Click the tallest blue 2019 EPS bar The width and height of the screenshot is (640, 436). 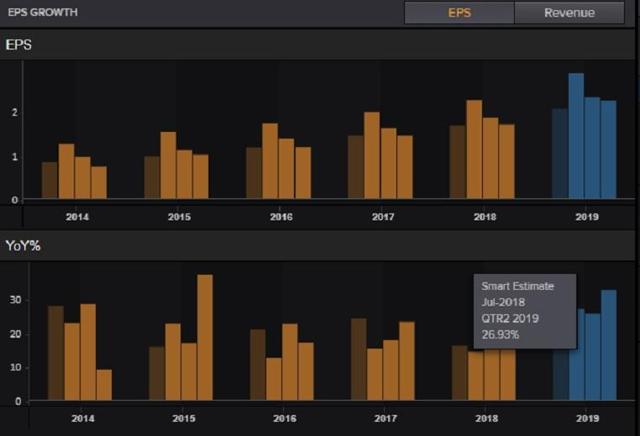576,136
